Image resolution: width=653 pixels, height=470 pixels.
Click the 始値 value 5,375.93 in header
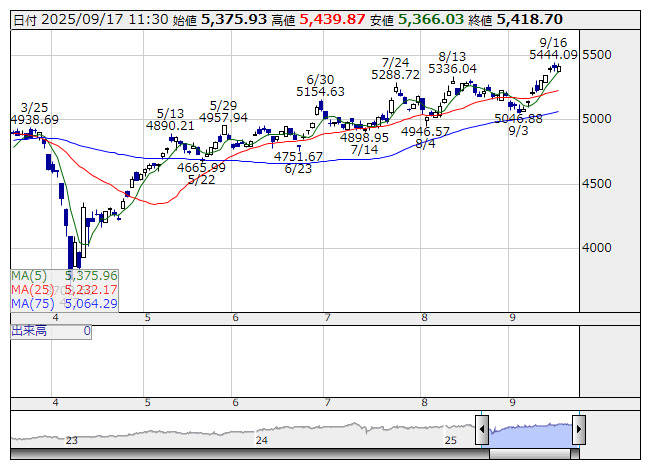tap(234, 20)
